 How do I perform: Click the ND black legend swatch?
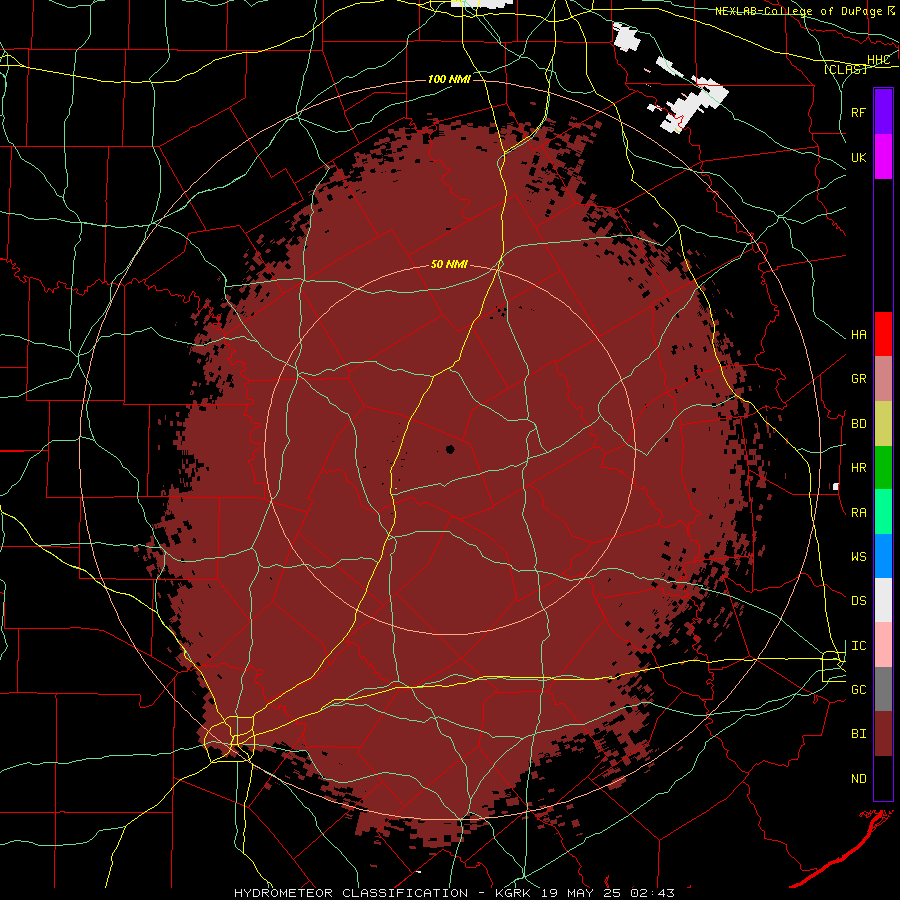pos(883,778)
